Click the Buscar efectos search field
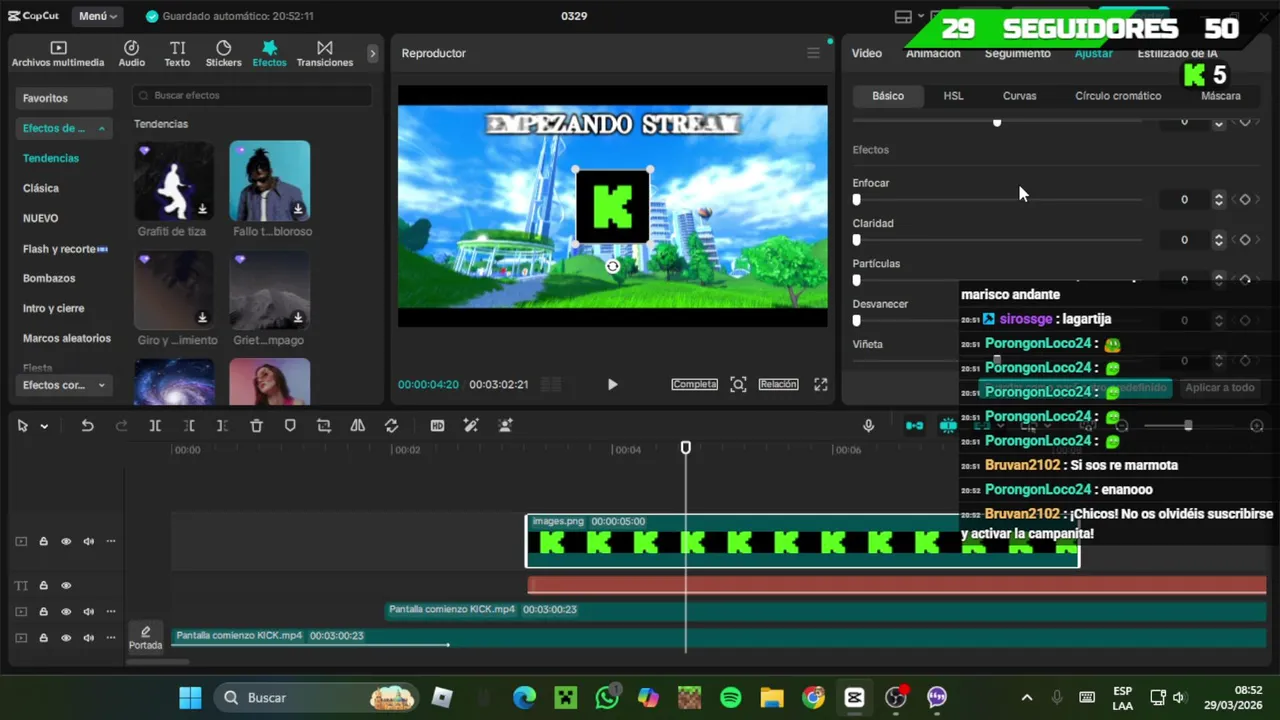 pyautogui.click(x=252, y=95)
